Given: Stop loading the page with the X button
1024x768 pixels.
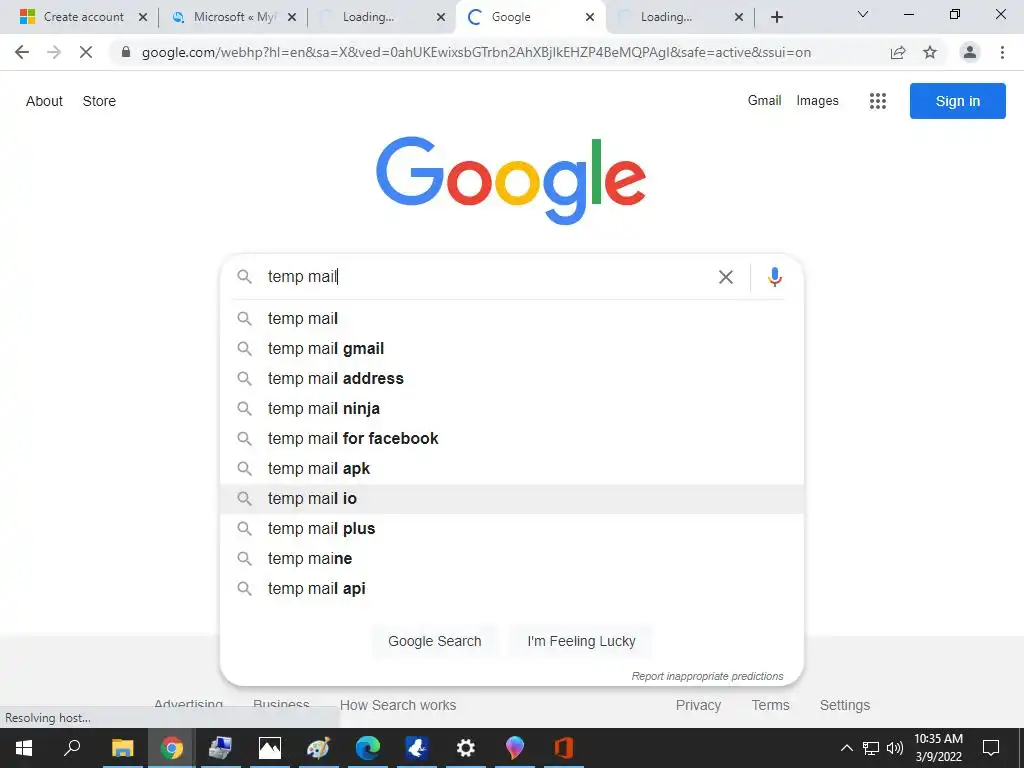Looking at the screenshot, I should [x=86, y=52].
